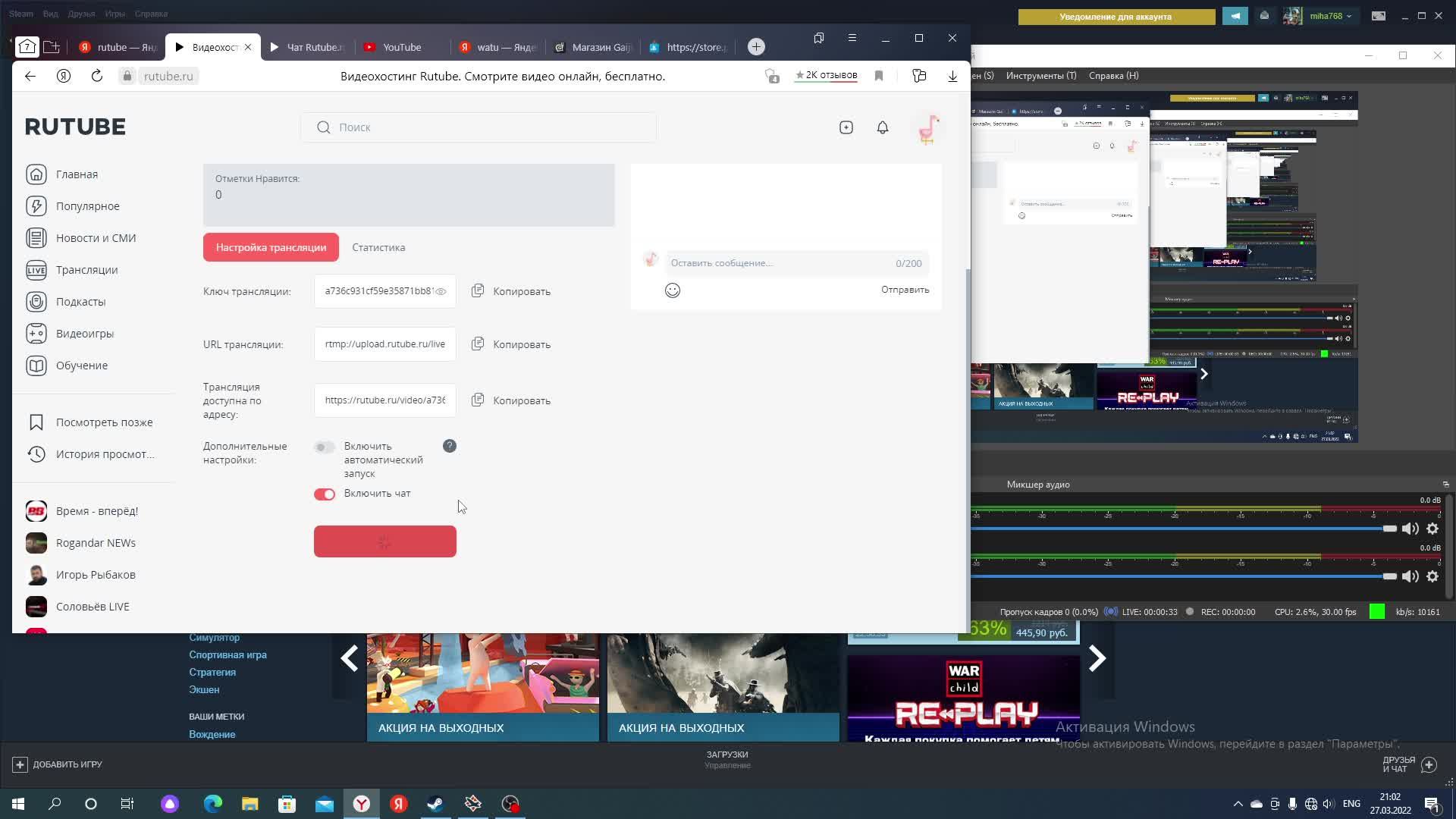Click the help question mark icon
The height and width of the screenshot is (819, 1456).
click(450, 446)
